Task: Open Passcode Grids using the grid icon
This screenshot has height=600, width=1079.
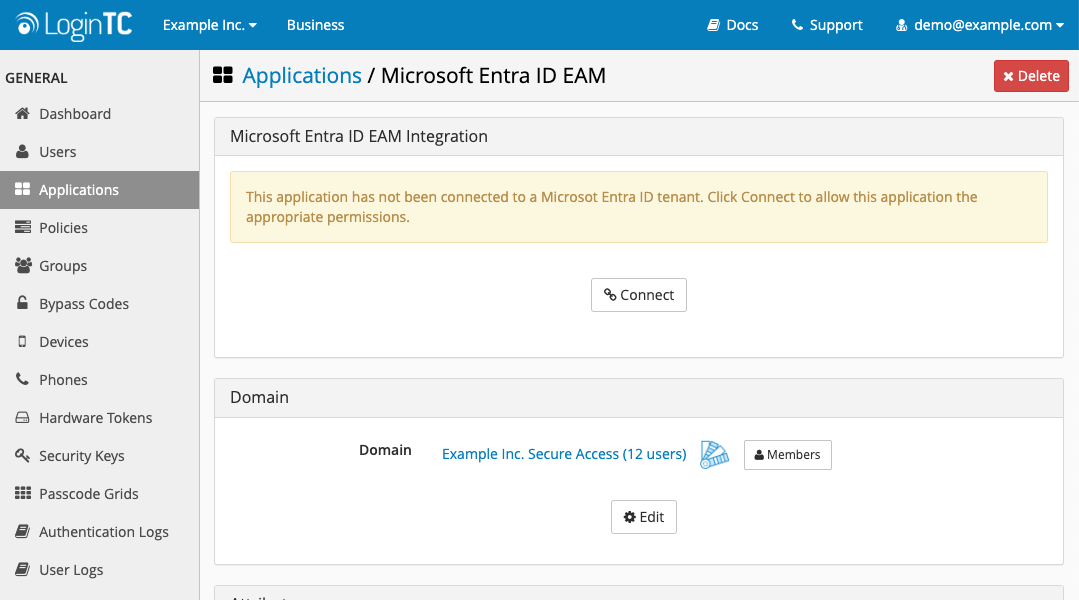Action: click(x=22, y=493)
